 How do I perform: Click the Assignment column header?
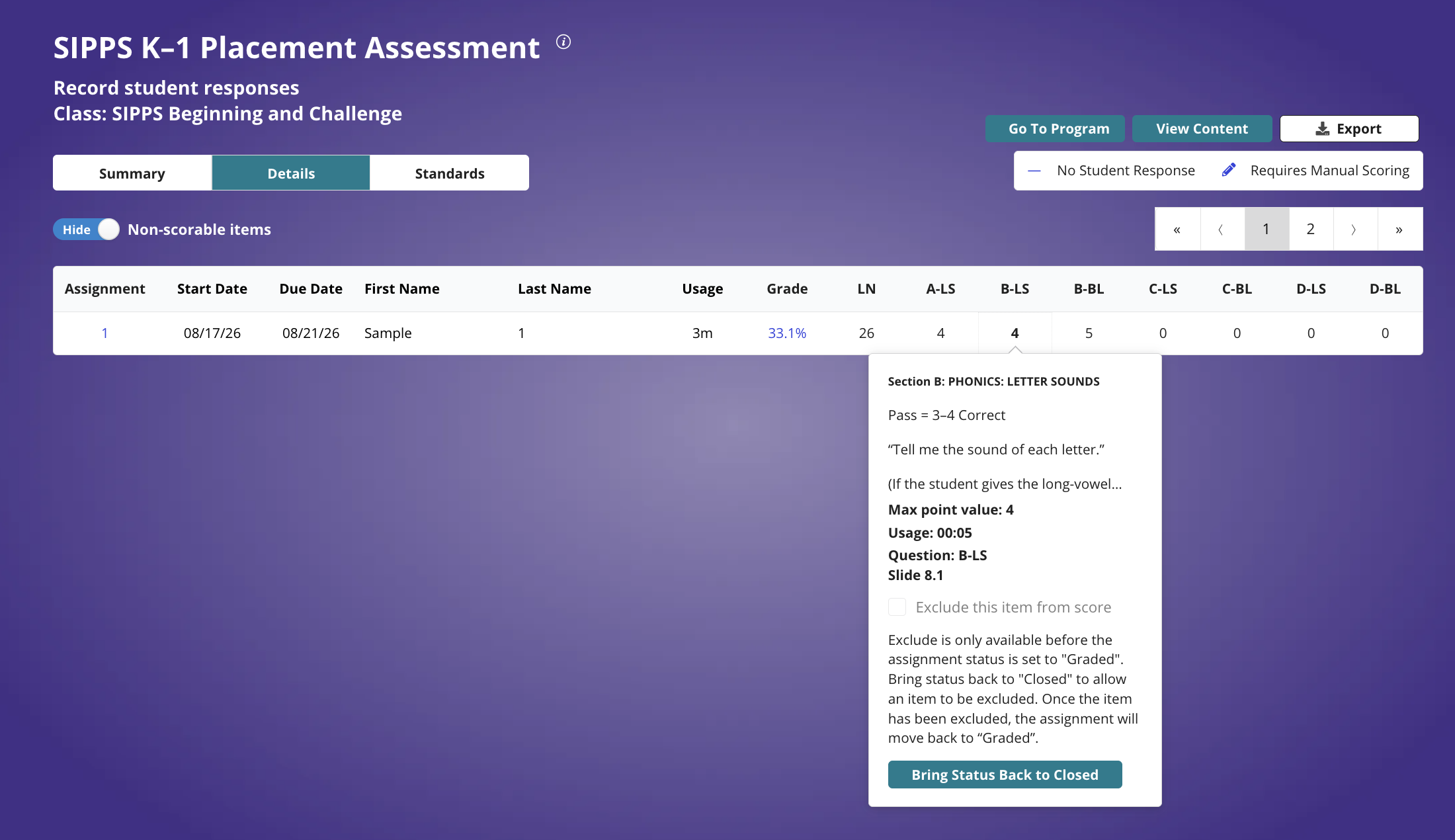tap(104, 289)
